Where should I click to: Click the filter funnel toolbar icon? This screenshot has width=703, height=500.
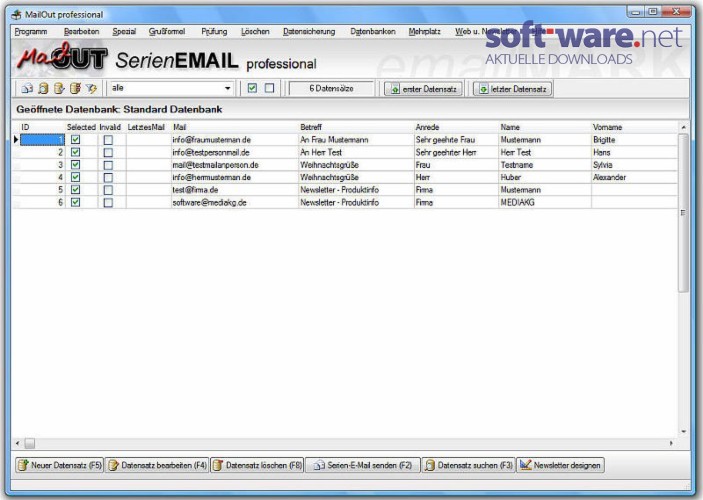coord(91,88)
